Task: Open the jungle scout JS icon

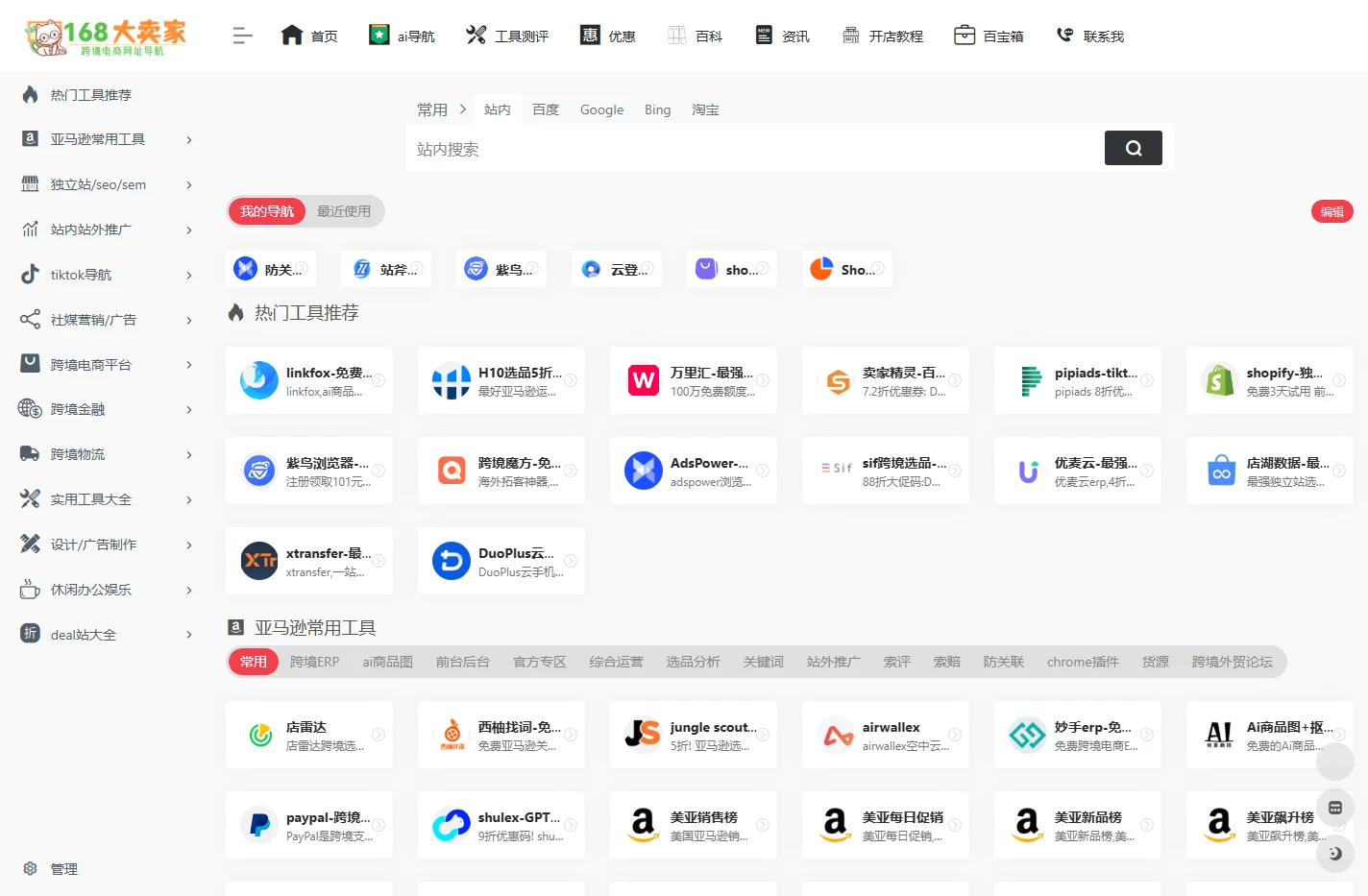Action: (644, 735)
